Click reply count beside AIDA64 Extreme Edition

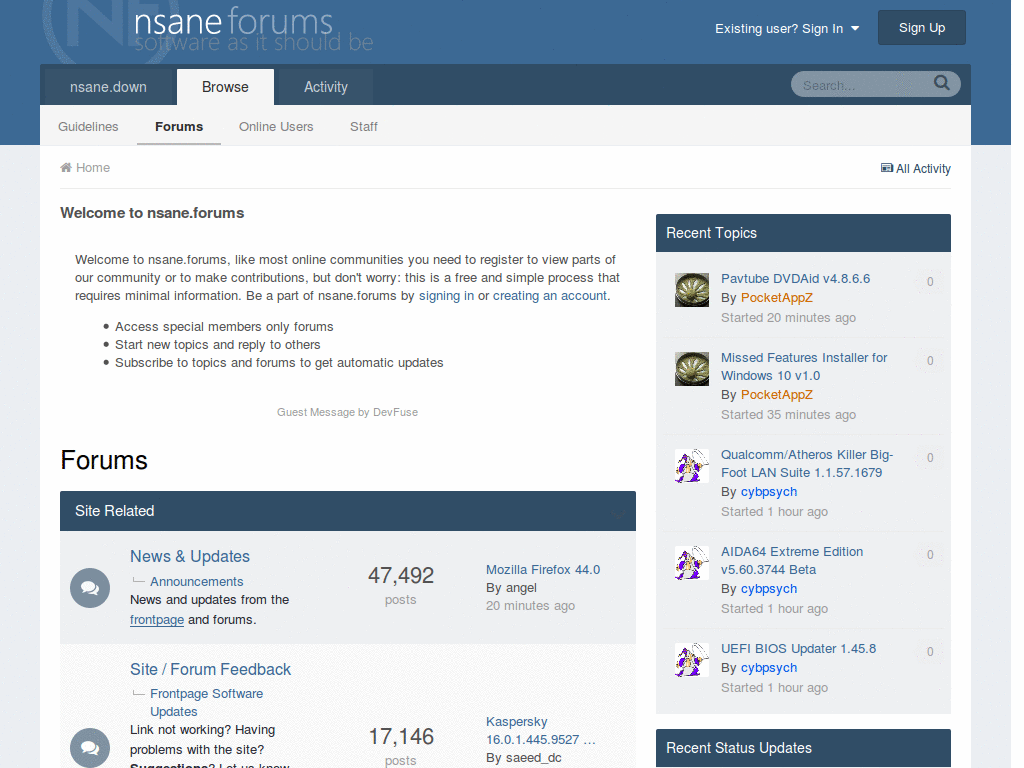[930, 555]
